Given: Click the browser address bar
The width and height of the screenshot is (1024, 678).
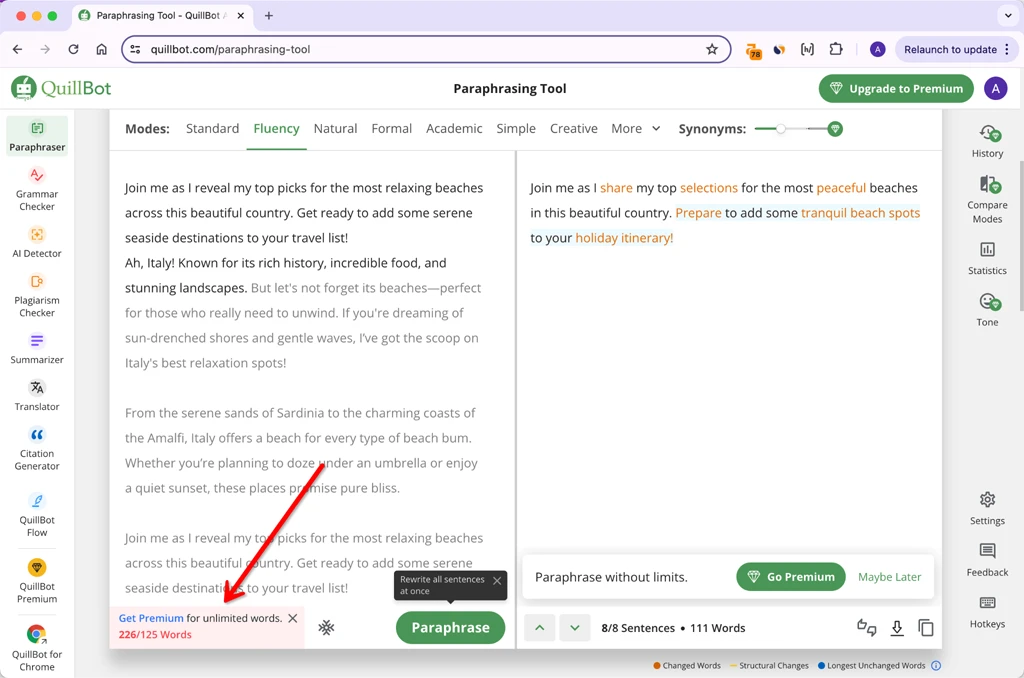Looking at the screenshot, I should click(x=424, y=49).
